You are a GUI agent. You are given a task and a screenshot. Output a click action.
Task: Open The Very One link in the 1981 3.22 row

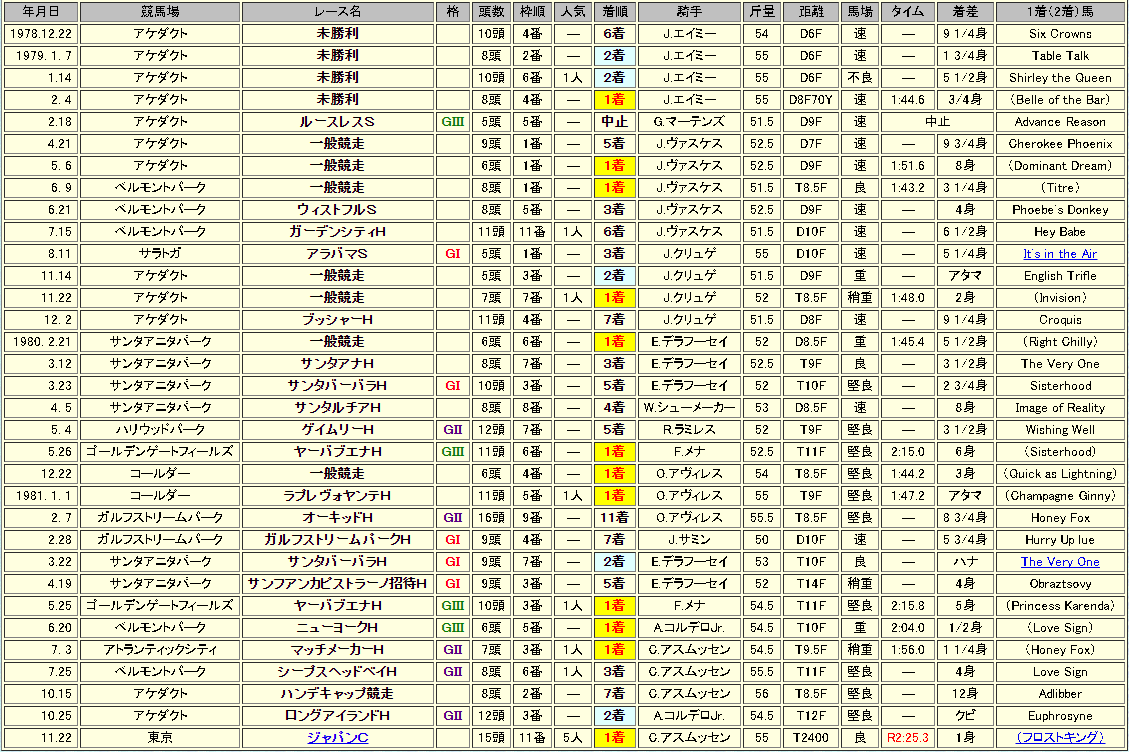(1060, 562)
